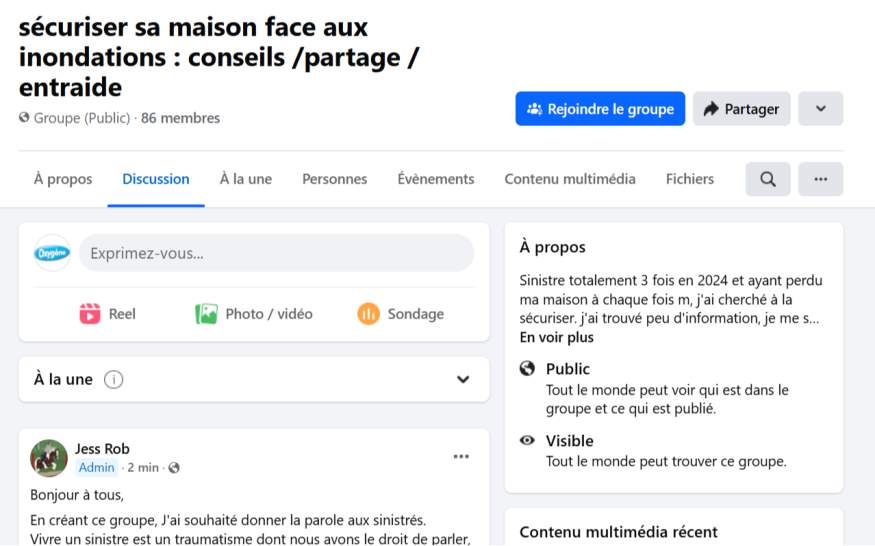Click the Exprimez-vous input field
The height and width of the screenshot is (546, 875).
[x=276, y=253]
